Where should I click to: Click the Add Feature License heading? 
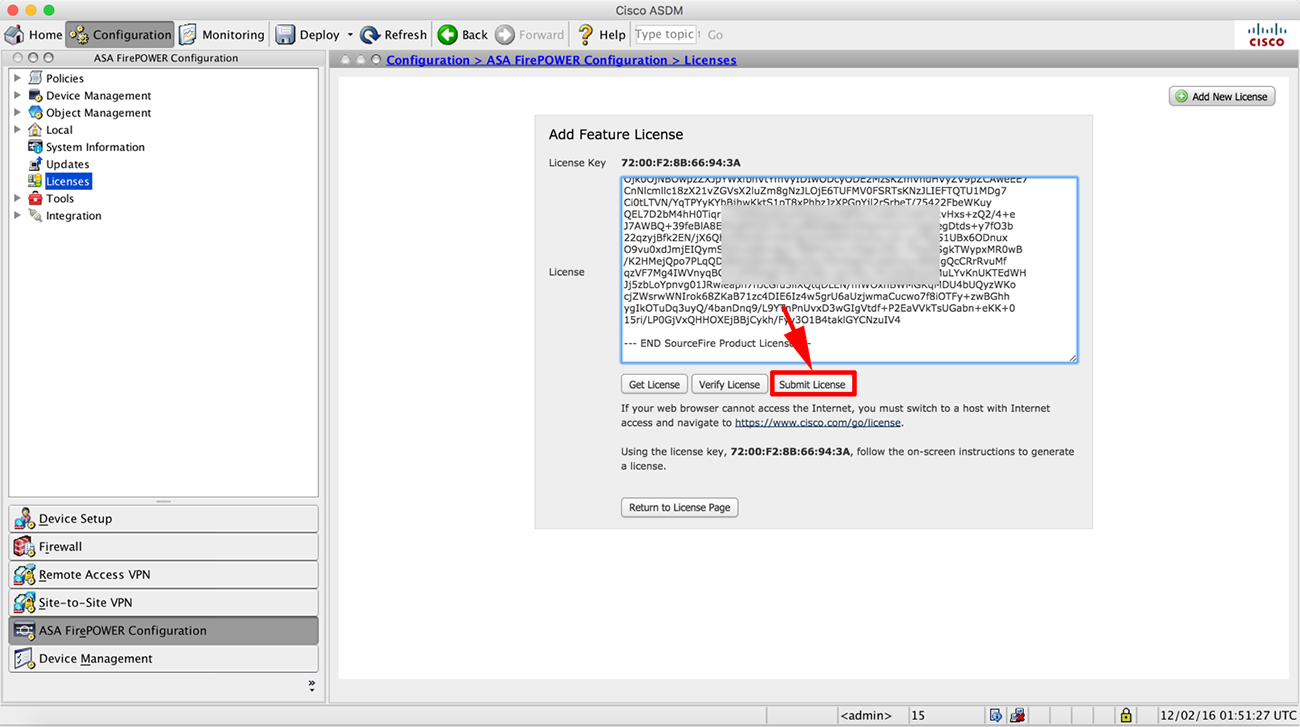616,134
